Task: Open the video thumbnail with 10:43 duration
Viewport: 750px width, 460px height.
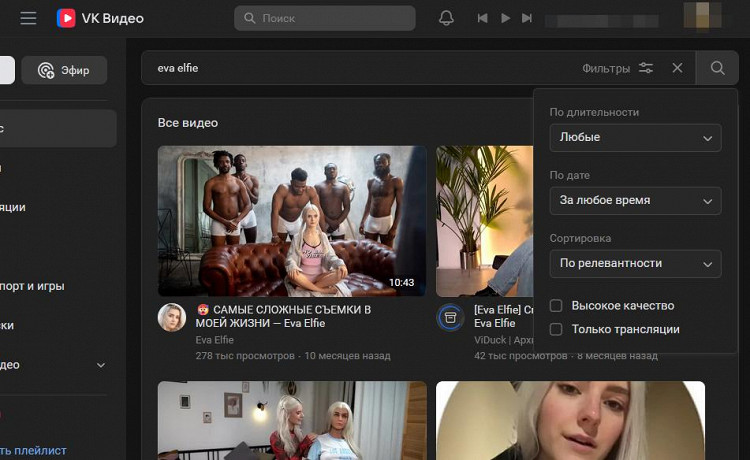Action: click(x=292, y=220)
